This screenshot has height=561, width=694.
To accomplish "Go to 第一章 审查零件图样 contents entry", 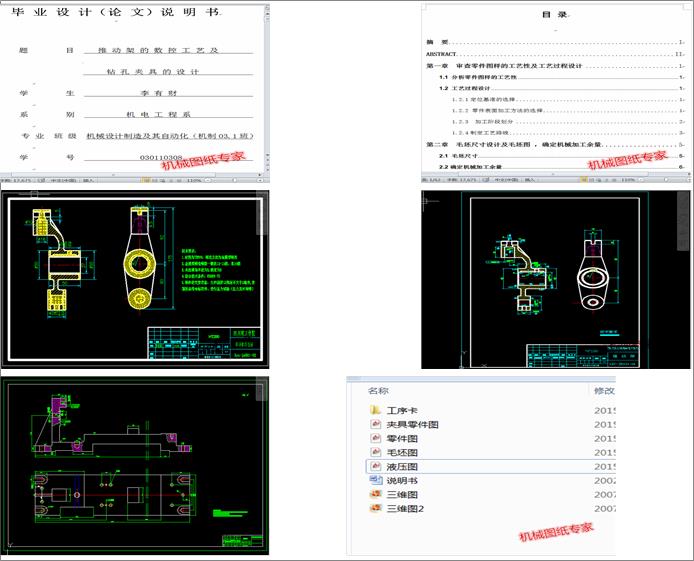I will 555,65.
